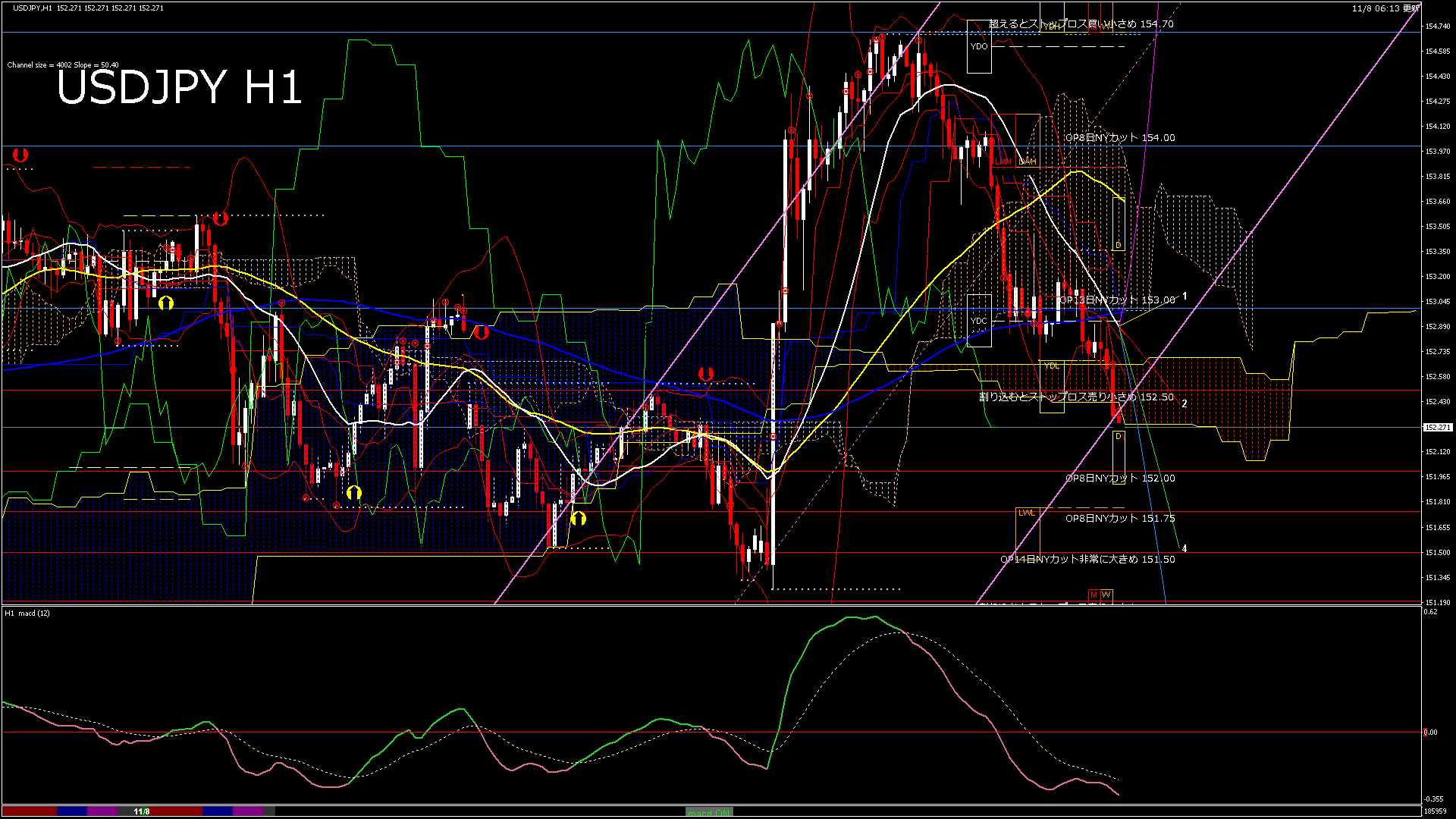This screenshot has height=819, width=1456.
Task: Select the 11/8 date marker on session bar
Action: point(141,811)
